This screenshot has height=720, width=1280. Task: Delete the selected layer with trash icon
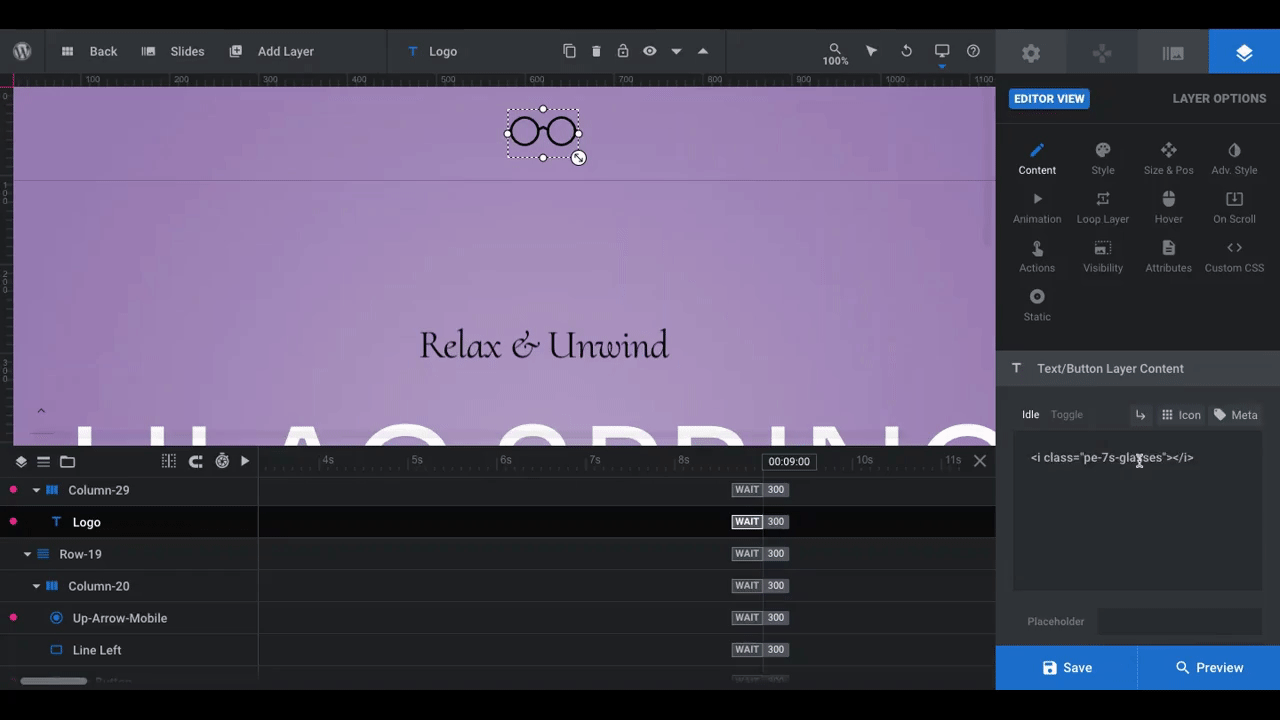tap(596, 51)
